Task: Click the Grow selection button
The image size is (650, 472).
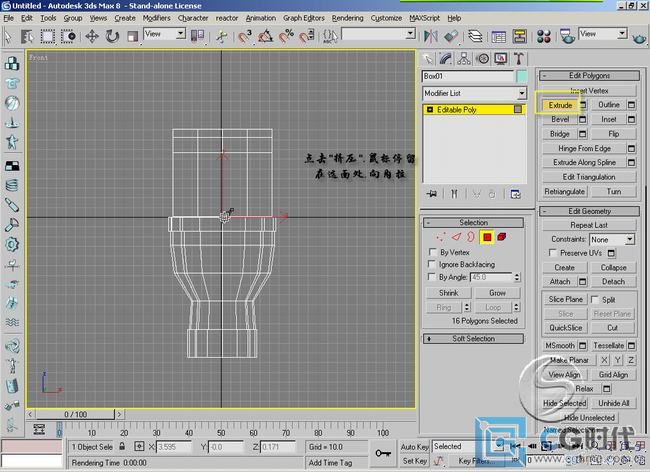Action: (497, 293)
